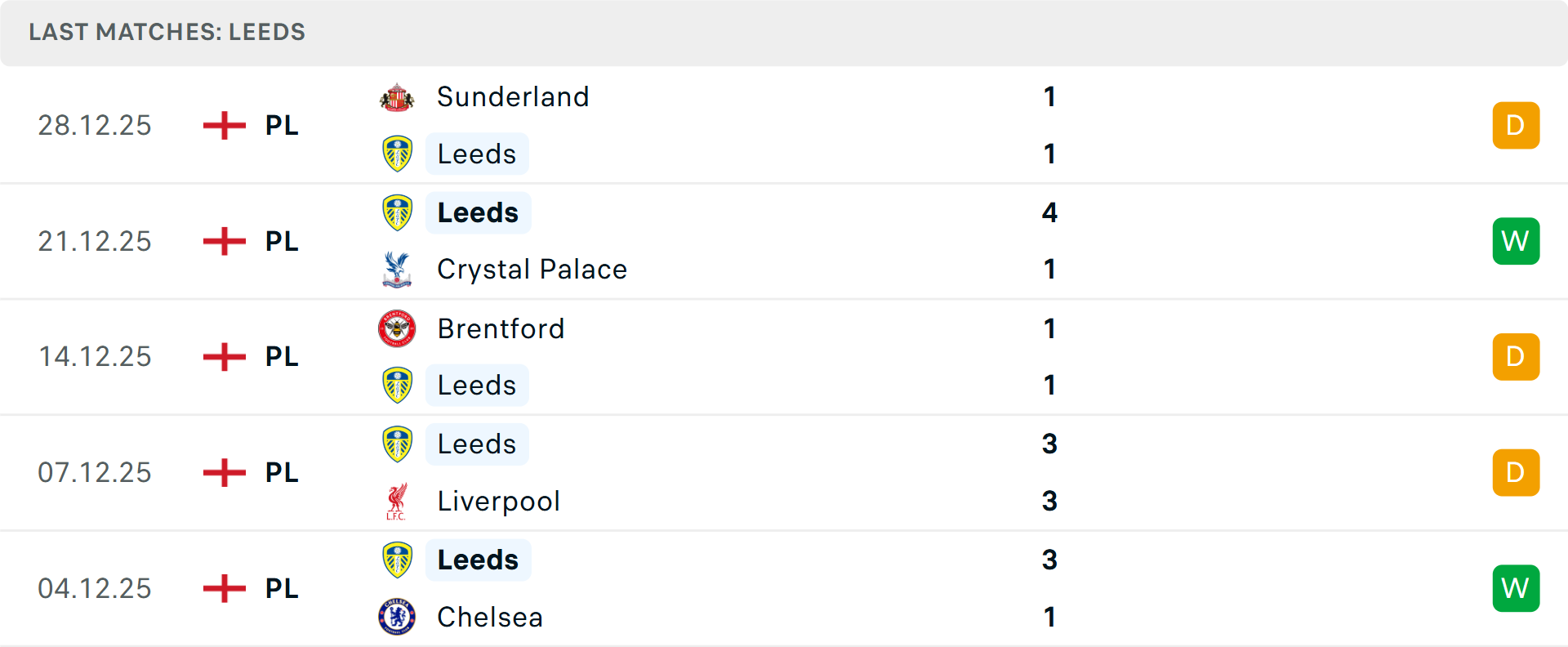
Task: Click the Sunderland club crest icon
Action: [397, 97]
